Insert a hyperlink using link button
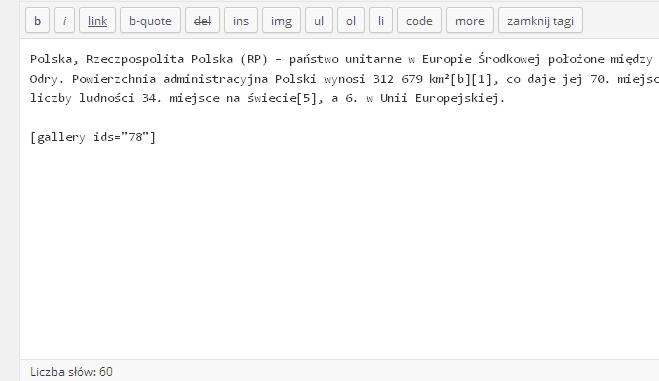Screen dimensions: 659x381 pyautogui.click(x=97, y=20)
